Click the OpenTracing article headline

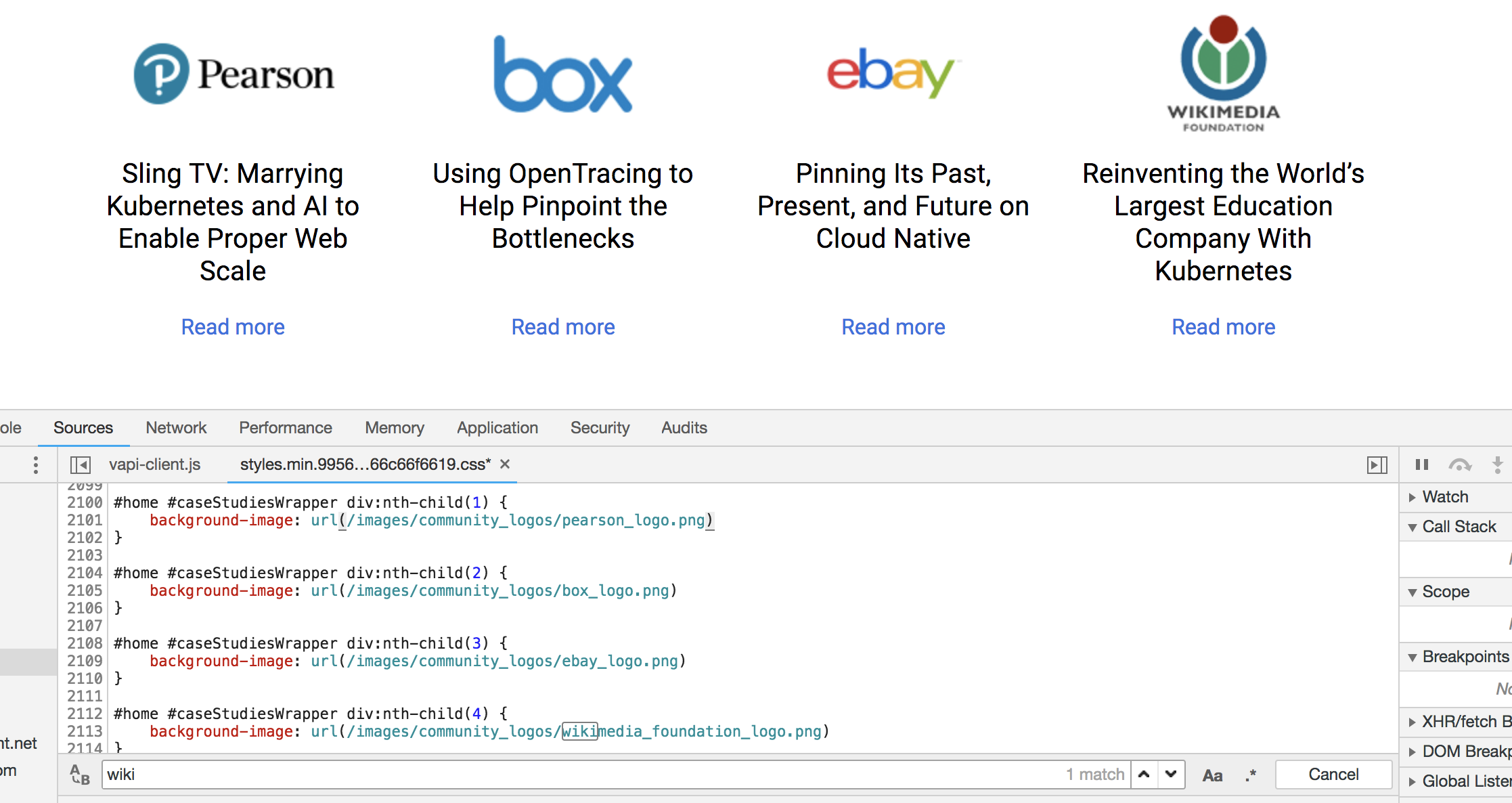pyautogui.click(x=563, y=206)
